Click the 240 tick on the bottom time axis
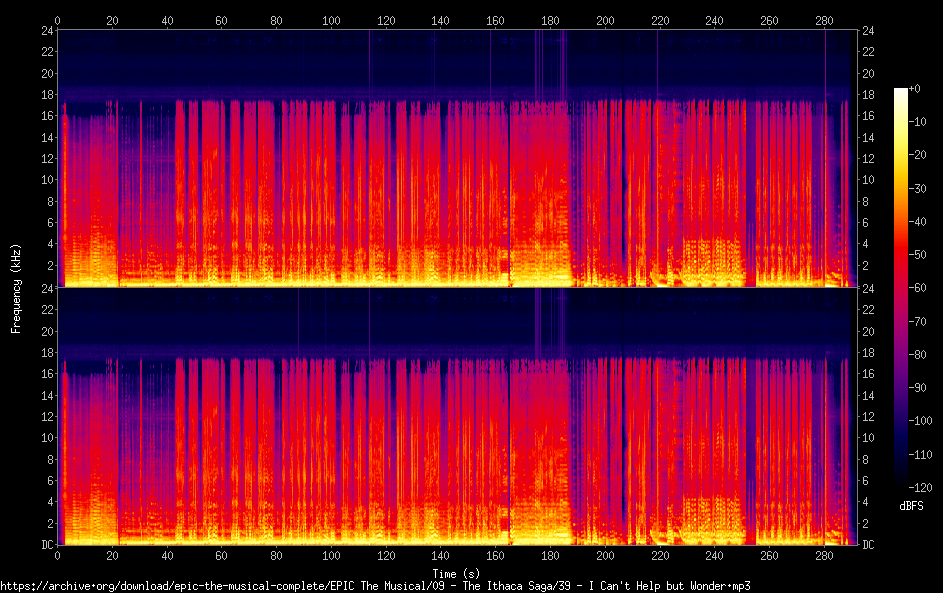The width and height of the screenshot is (943, 593). [x=714, y=557]
